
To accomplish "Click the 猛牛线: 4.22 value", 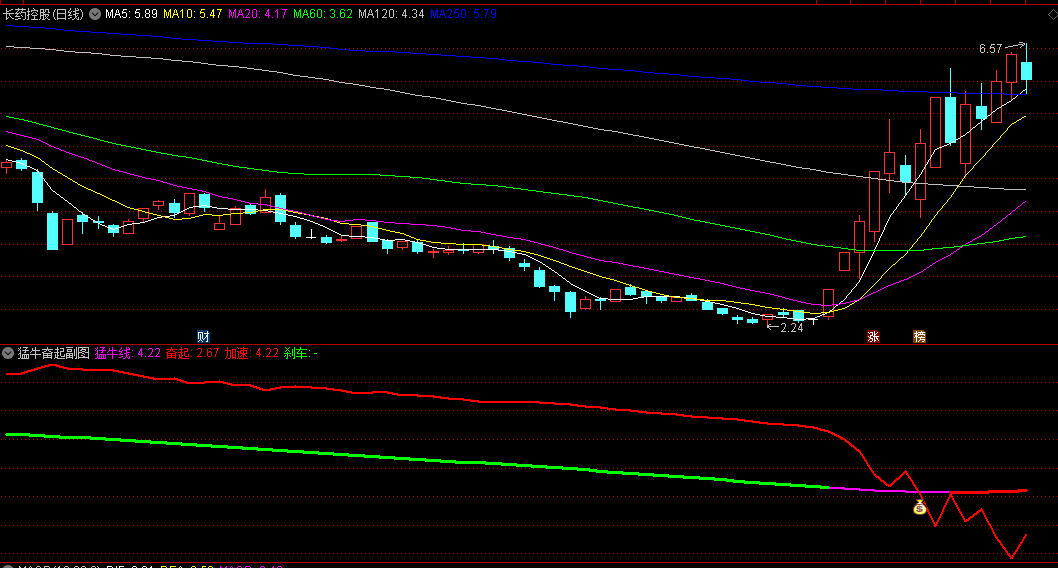I will coord(128,353).
